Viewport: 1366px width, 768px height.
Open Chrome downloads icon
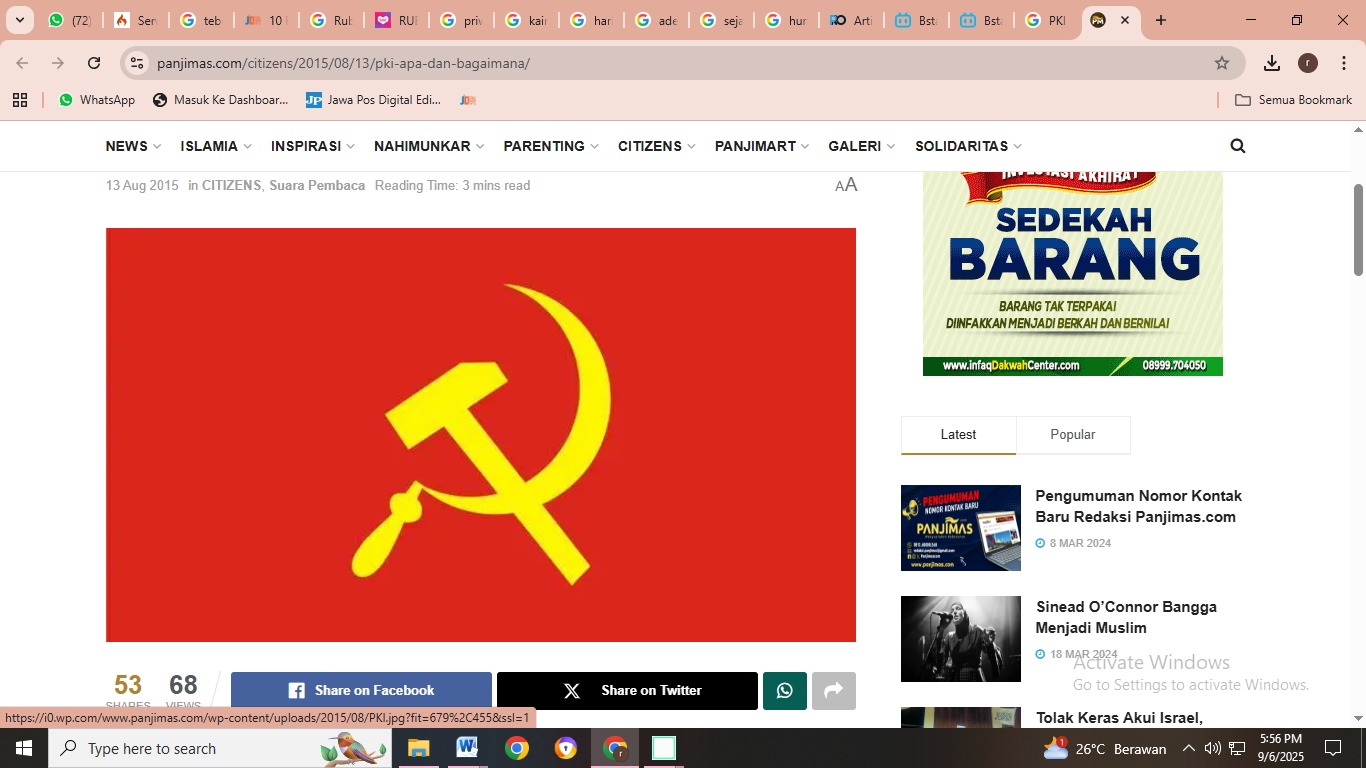tap(1272, 63)
